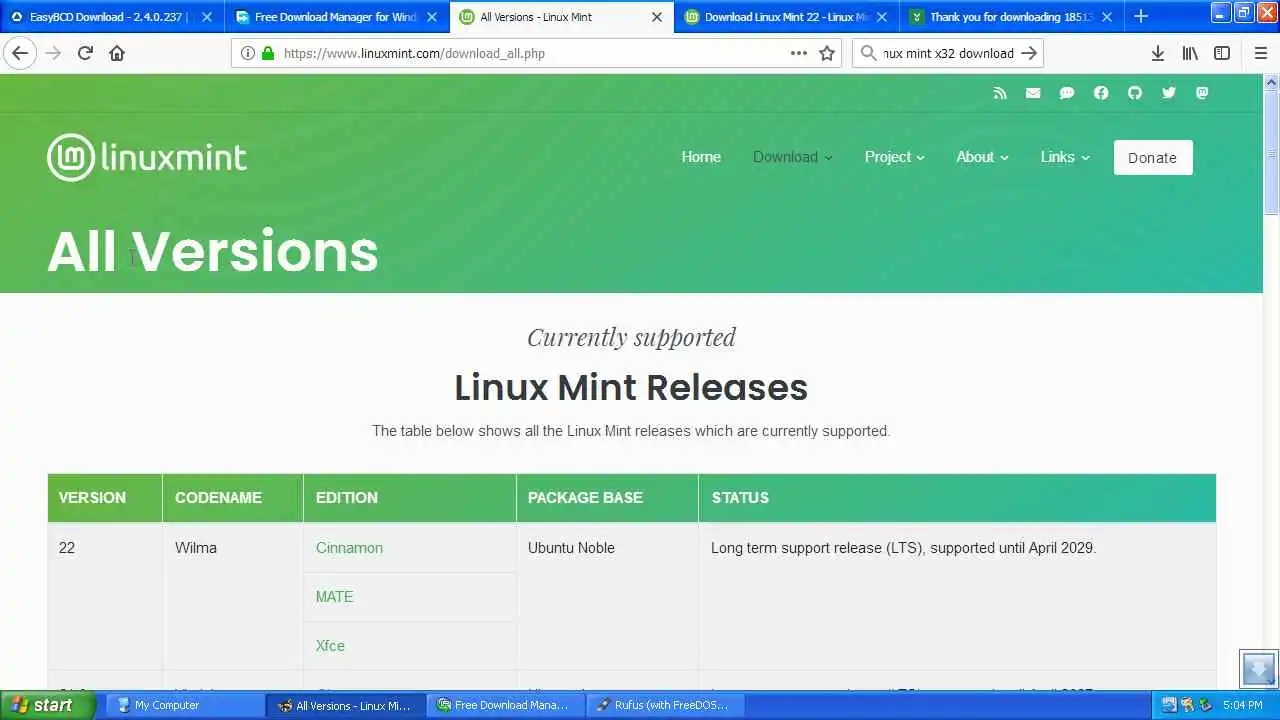Expand the About dropdown menu
The width and height of the screenshot is (1280, 720).
(x=982, y=157)
